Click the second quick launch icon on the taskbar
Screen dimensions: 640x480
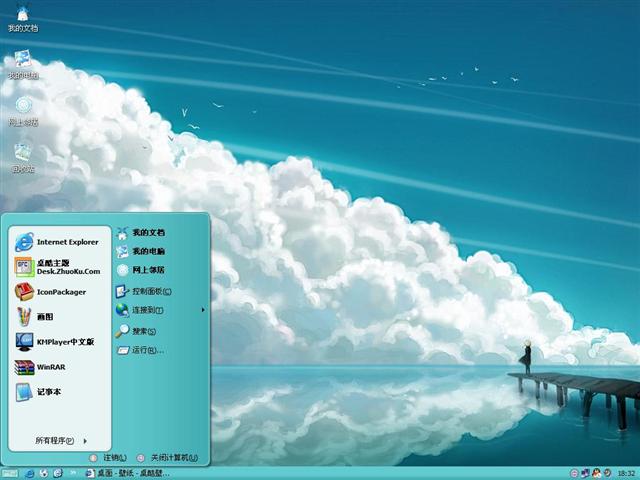click(44, 473)
